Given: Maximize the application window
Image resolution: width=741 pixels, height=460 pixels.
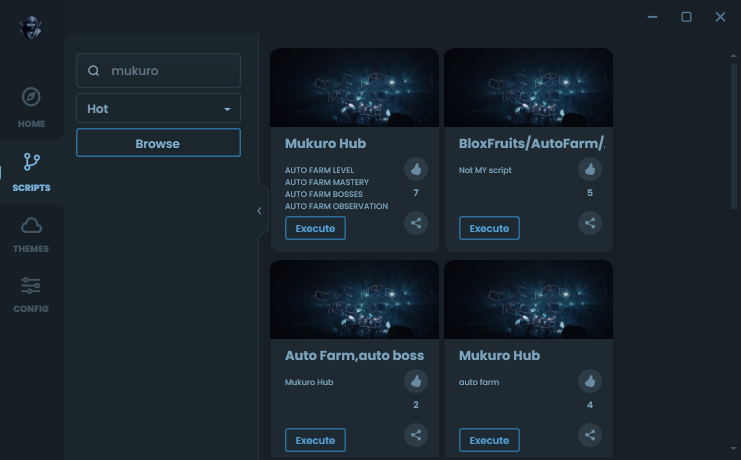Looking at the screenshot, I should tap(686, 17).
